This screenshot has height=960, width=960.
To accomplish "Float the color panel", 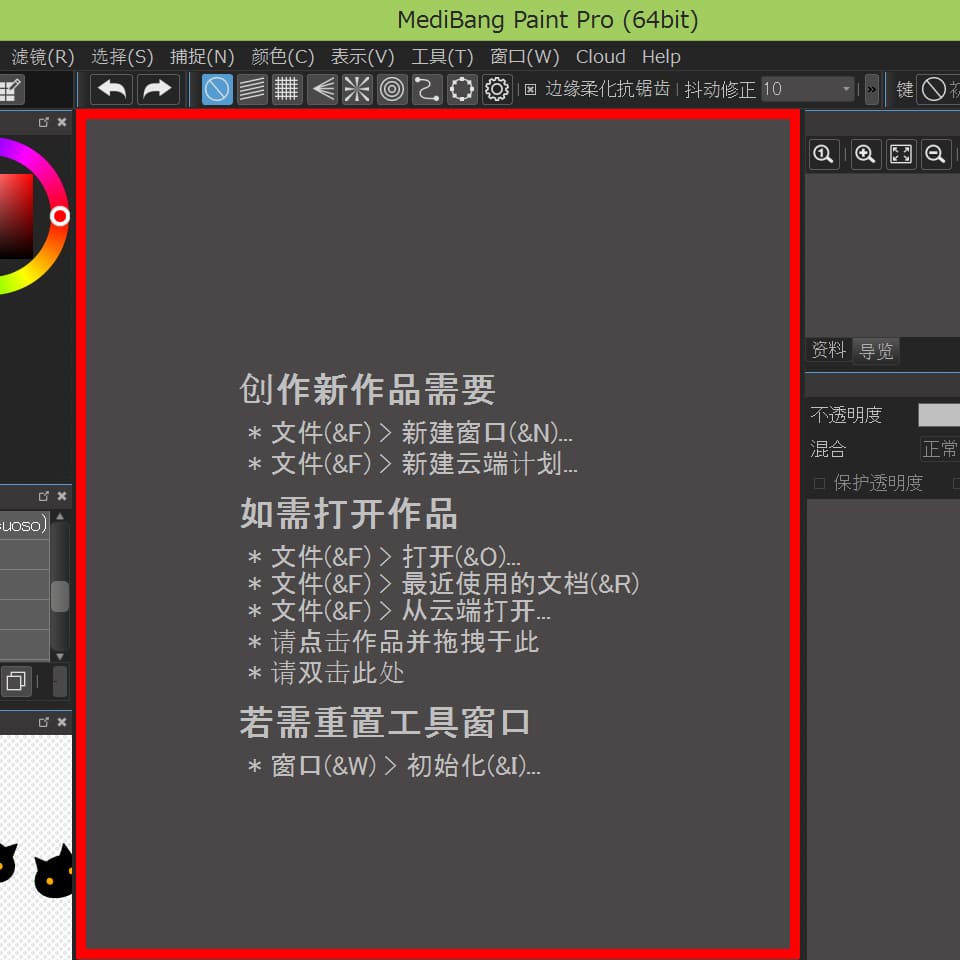I will [43, 122].
